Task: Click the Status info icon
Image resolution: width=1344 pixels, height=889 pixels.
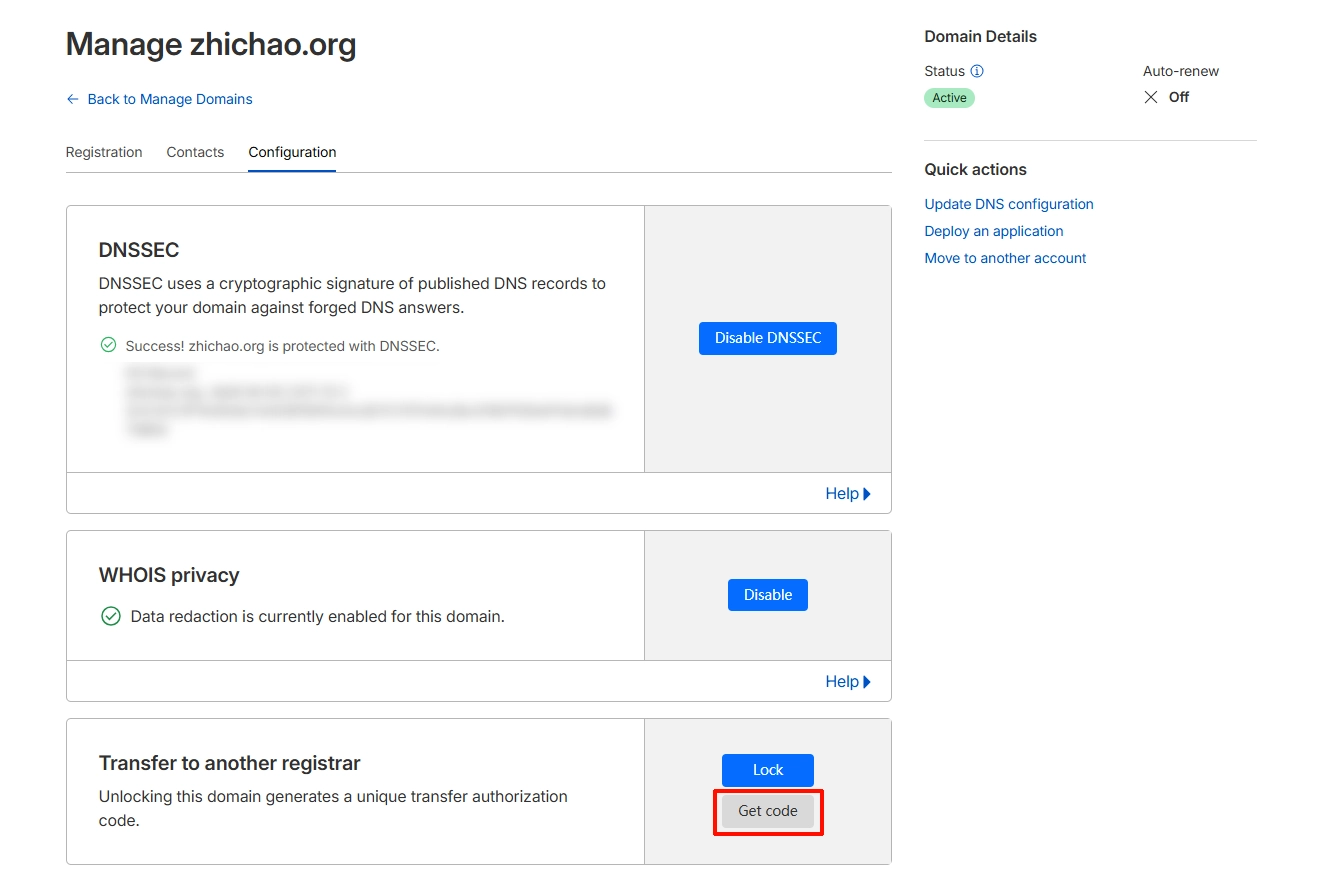Action: point(977,72)
